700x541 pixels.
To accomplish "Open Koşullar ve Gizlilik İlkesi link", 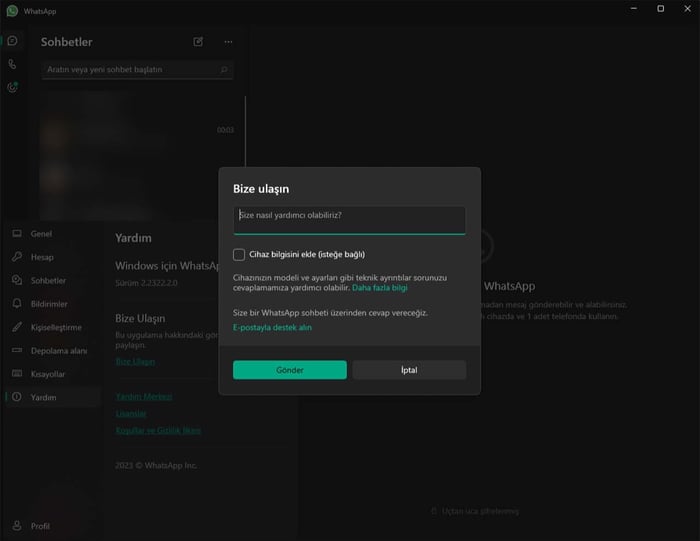I will (x=158, y=430).
